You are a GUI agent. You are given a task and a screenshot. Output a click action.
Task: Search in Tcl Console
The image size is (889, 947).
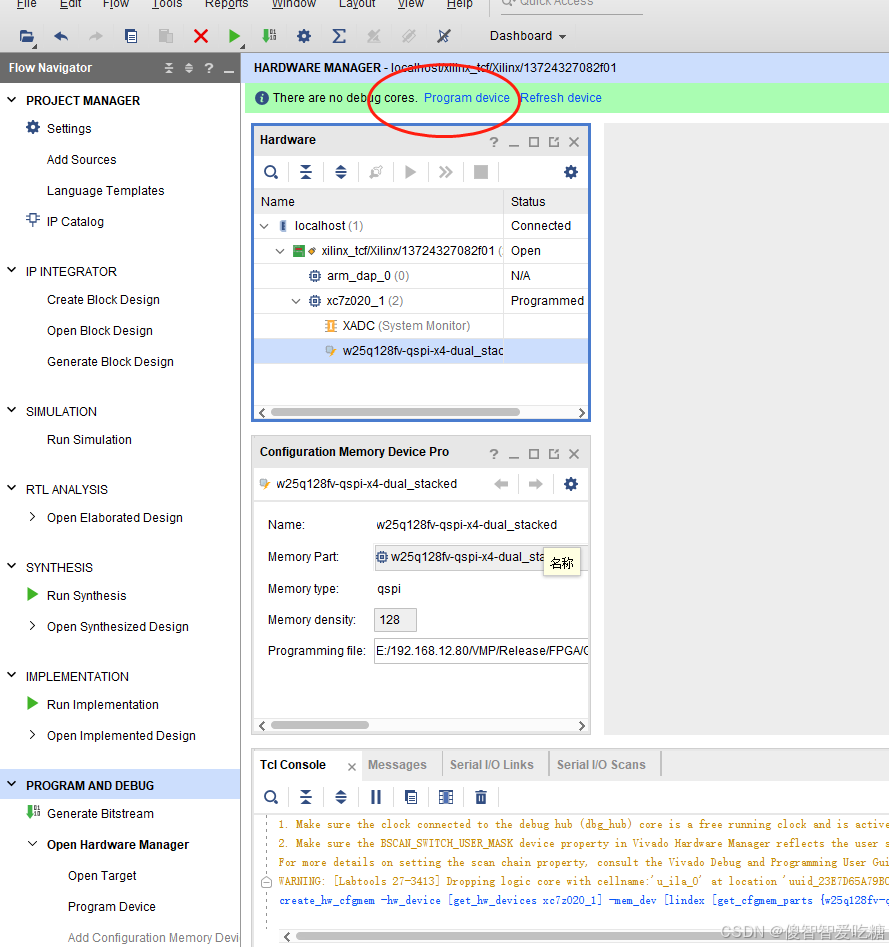[x=271, y=798]
